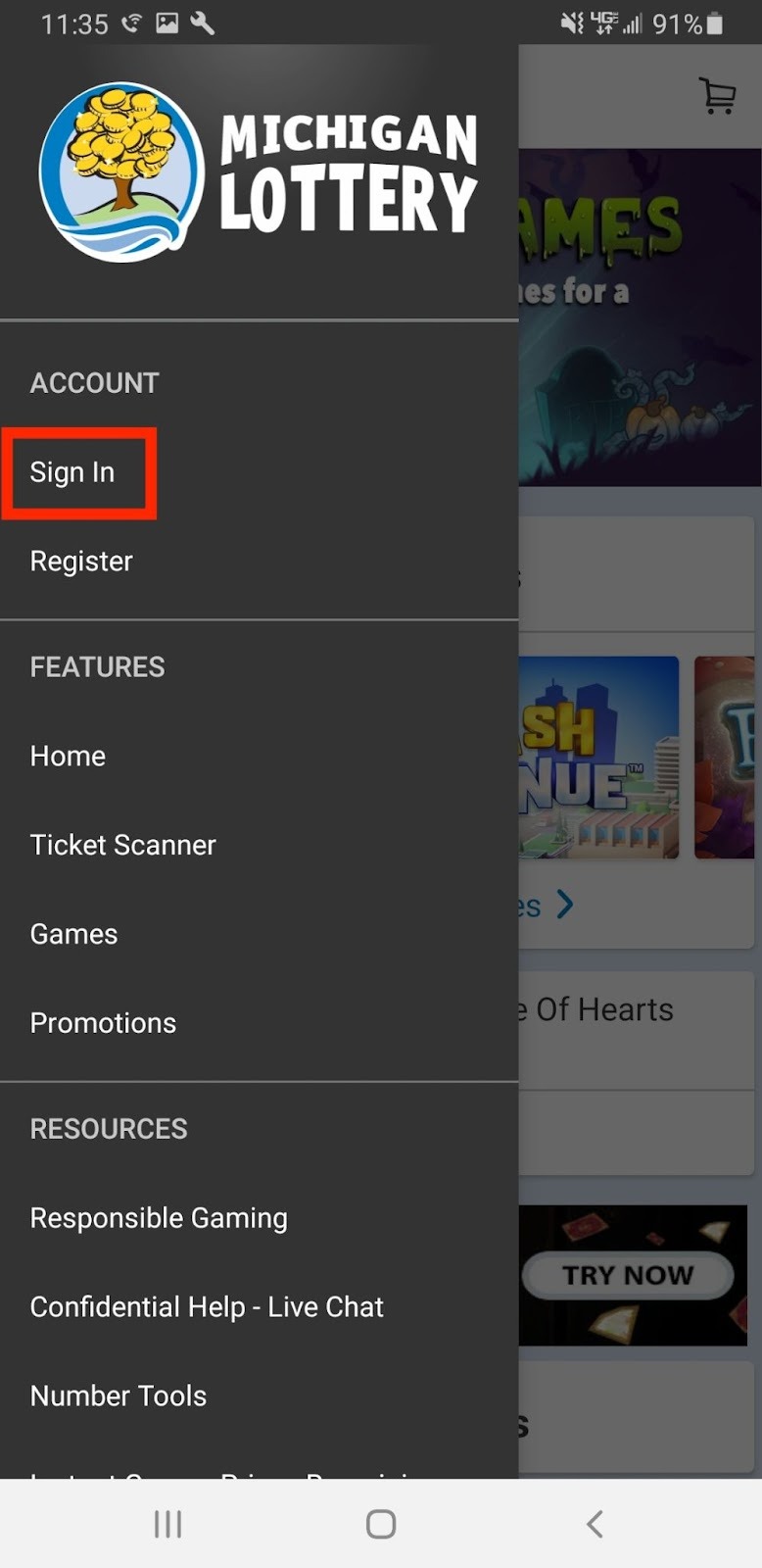Tap the screenshot icon in the status bar
This screenshot has height=1568, width=762.
tap(168, 22)
